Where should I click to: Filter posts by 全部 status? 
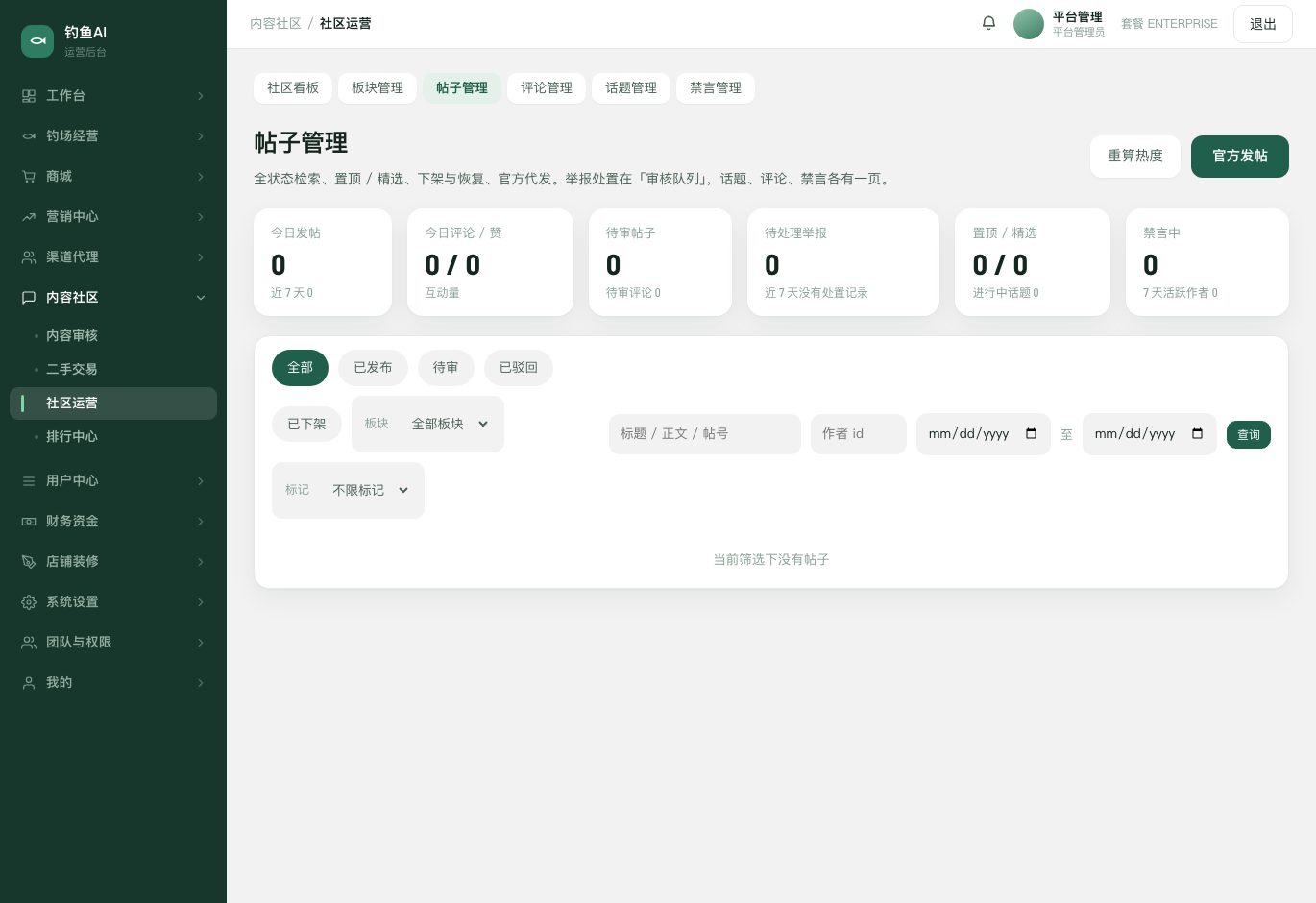click(x=300, y=368)
